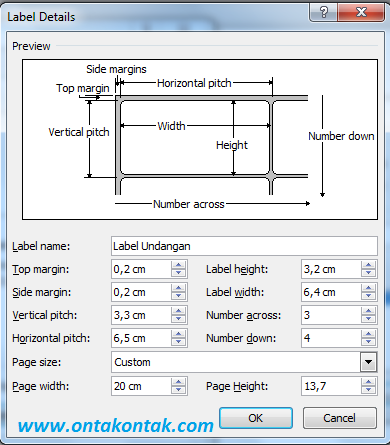Edit the Label name field
Viewport: 390px width, 445px height.
point(244,246)
